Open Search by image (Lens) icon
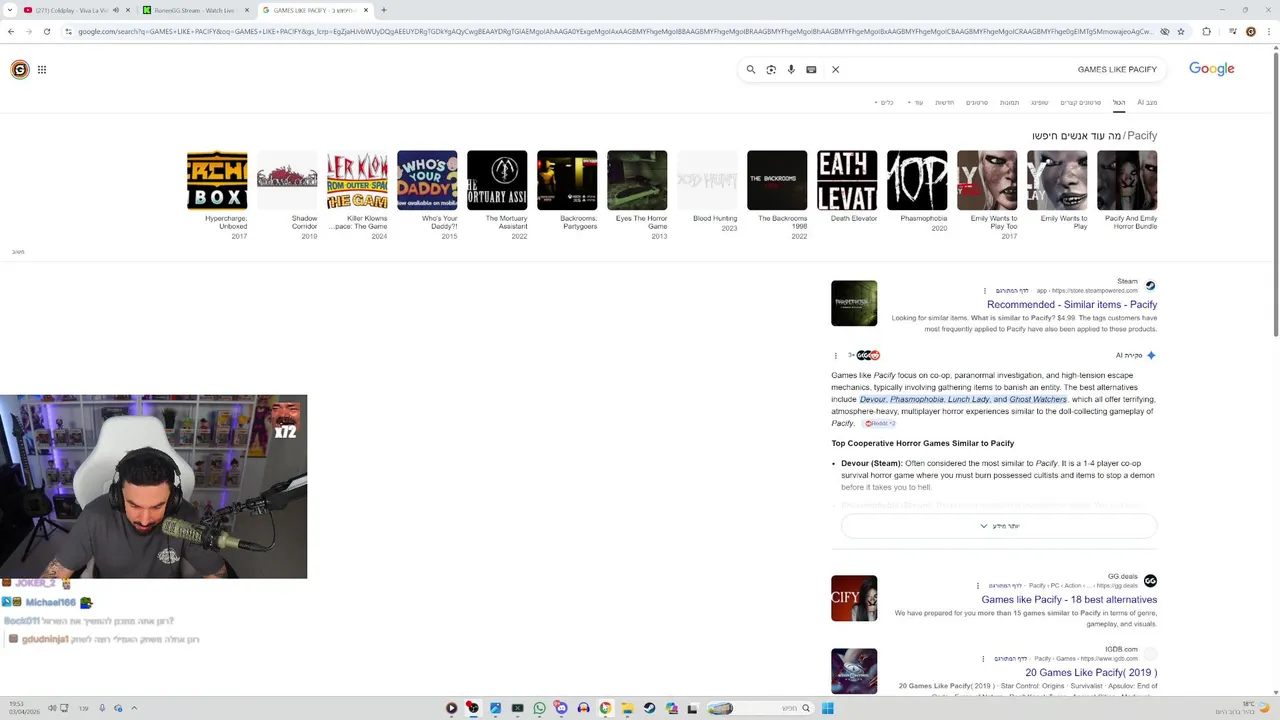1280x720 pixels. pyautogui.click(x=771, y=70)
